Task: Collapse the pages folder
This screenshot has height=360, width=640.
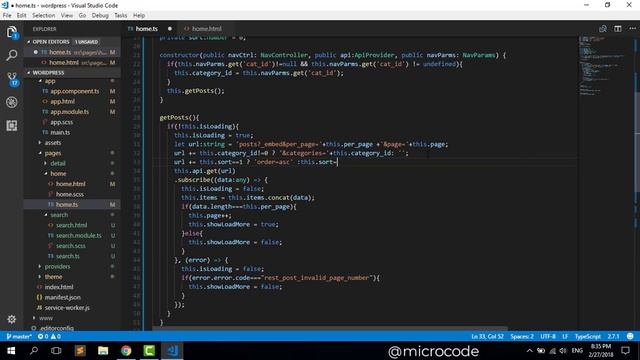Action: click(53, 153)
